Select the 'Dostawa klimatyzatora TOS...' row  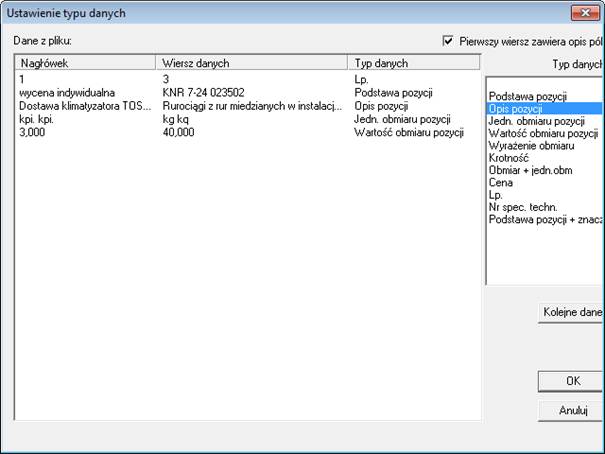[84, 105]
